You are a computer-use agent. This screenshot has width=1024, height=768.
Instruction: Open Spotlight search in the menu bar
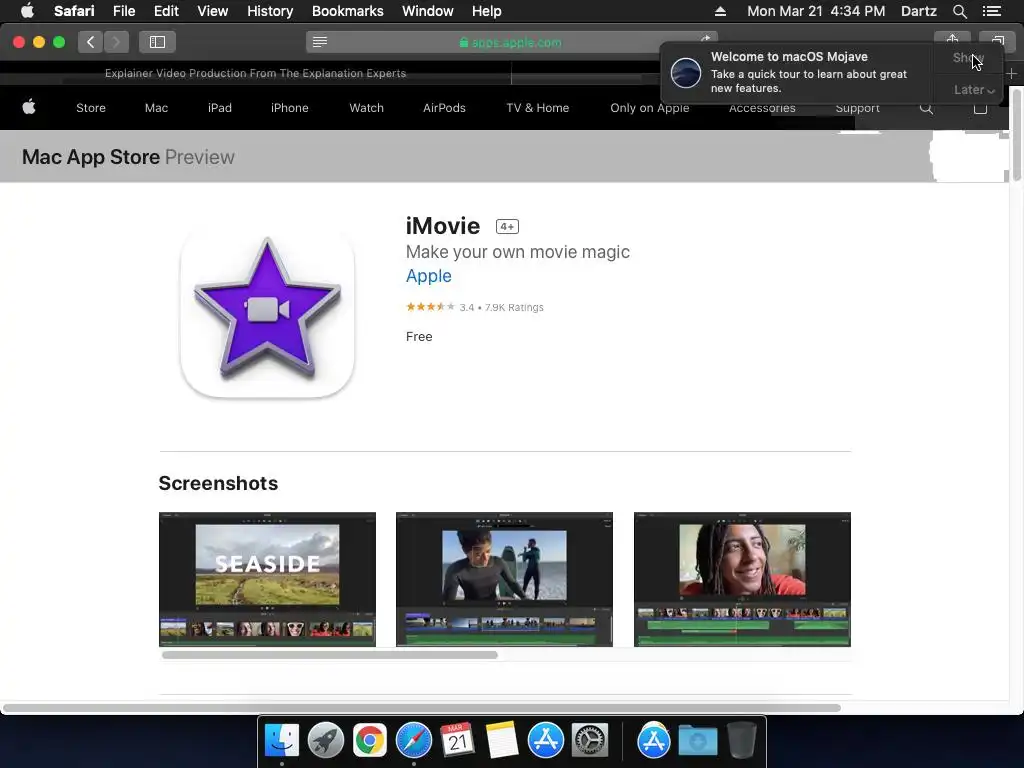pyautogui.click(x=959, y=11)
